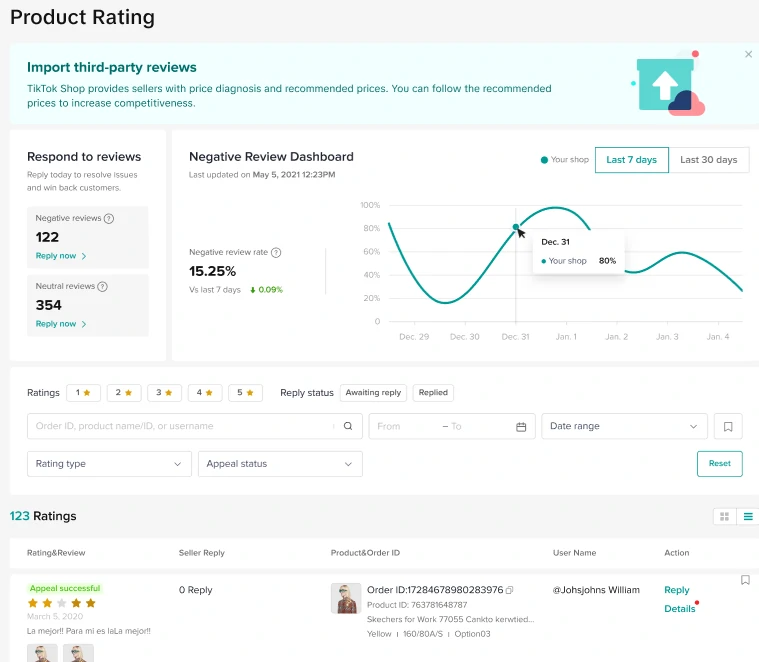The height and width of the screenshot is (662, 759).
Task: Filter by 1 star rating
Action: click(x=83, y=393)
